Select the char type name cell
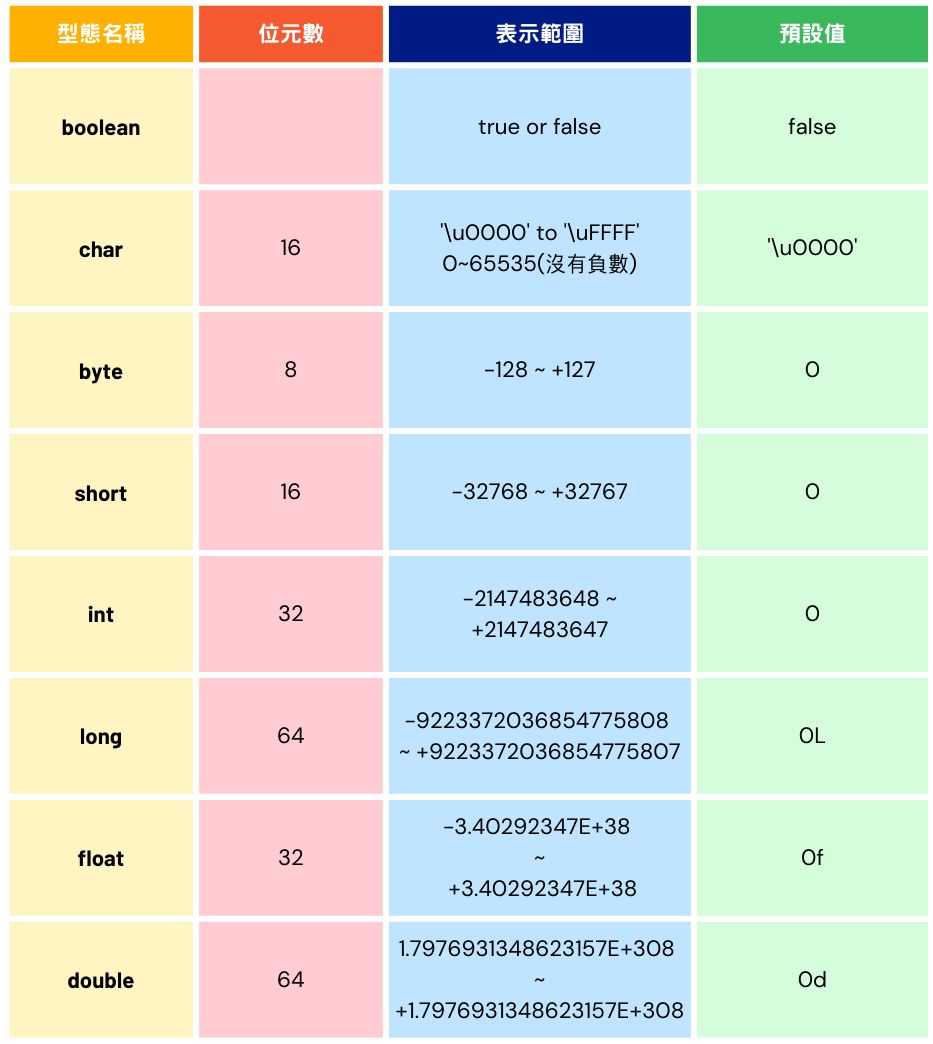The image size is (933, 1044). [101, 248]
